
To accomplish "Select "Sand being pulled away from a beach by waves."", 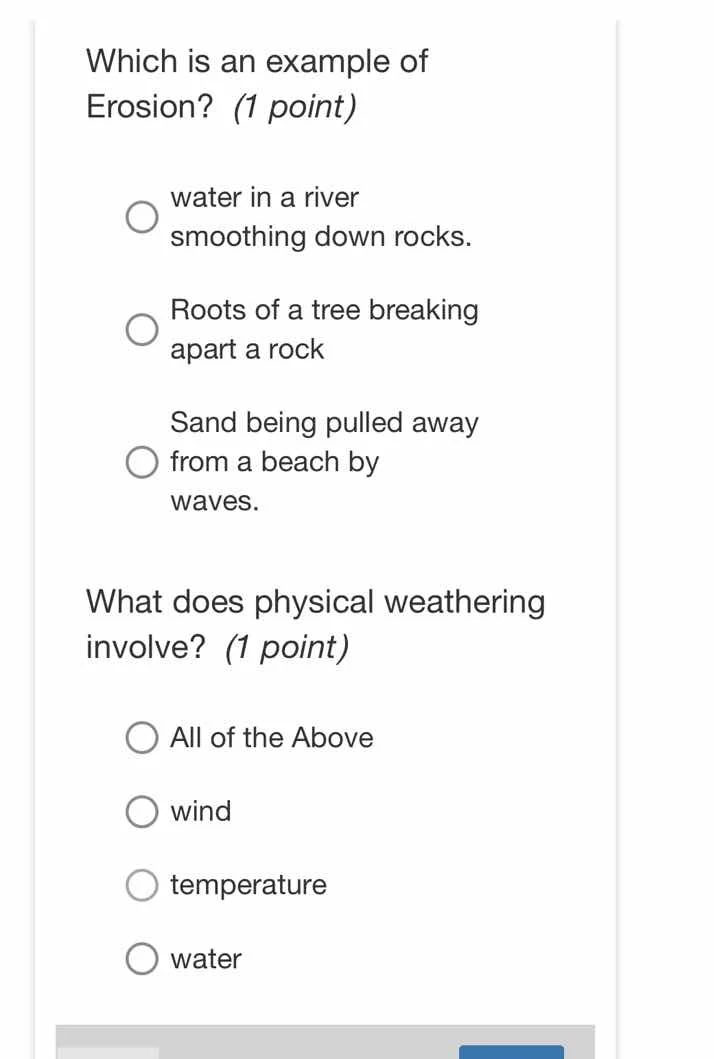I will pyautogui.click(x=142, y=462).
